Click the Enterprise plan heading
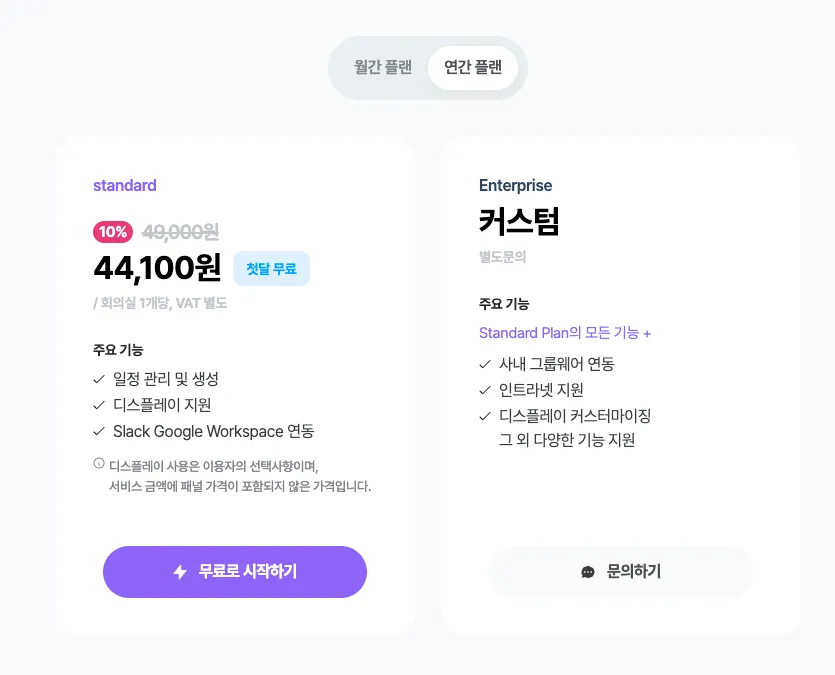Viewport: 835px width, 675px height. tap(515, 185)
